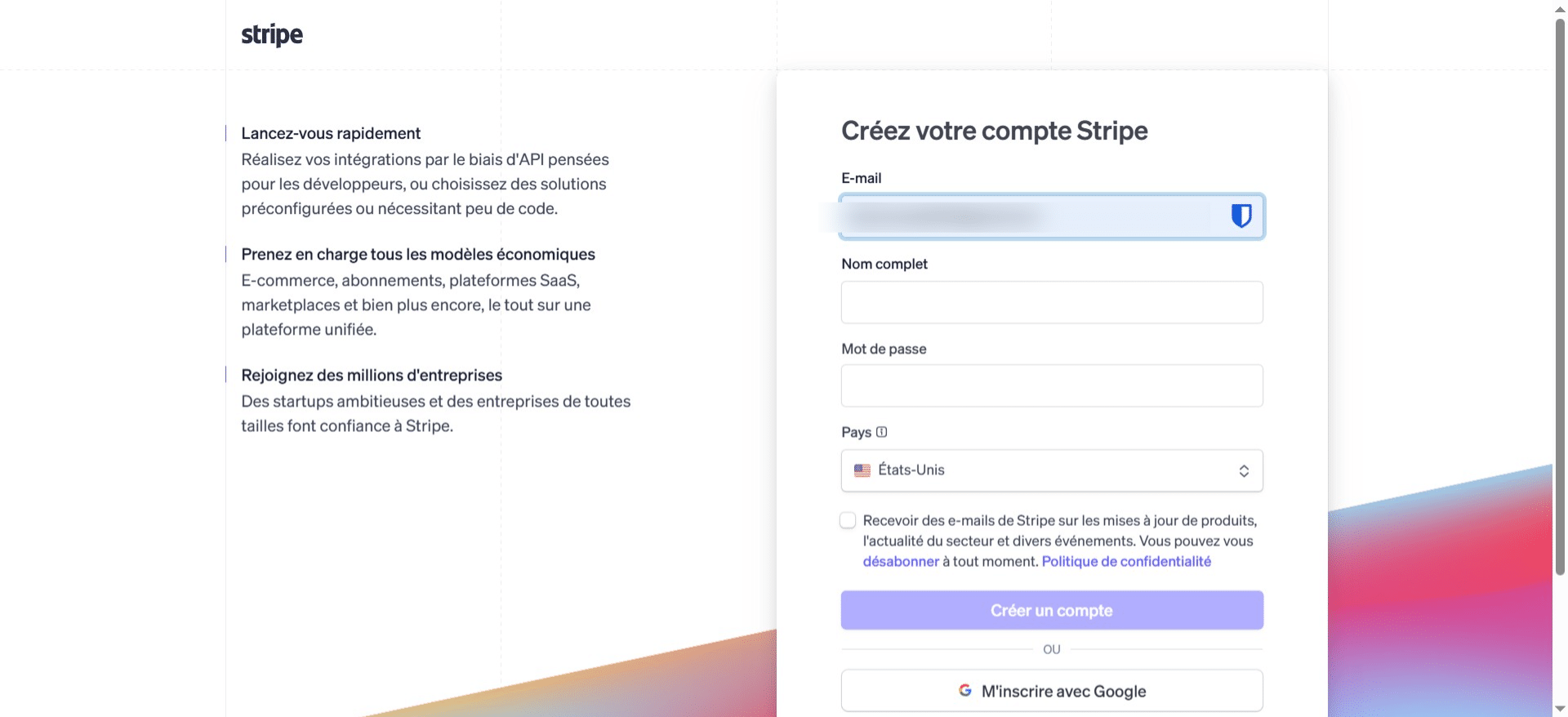The height and width of the screenshot is (717, 1568).
Task: Open the Bitwarden shield icon in E-mail field
Action: coord(1241,216)
